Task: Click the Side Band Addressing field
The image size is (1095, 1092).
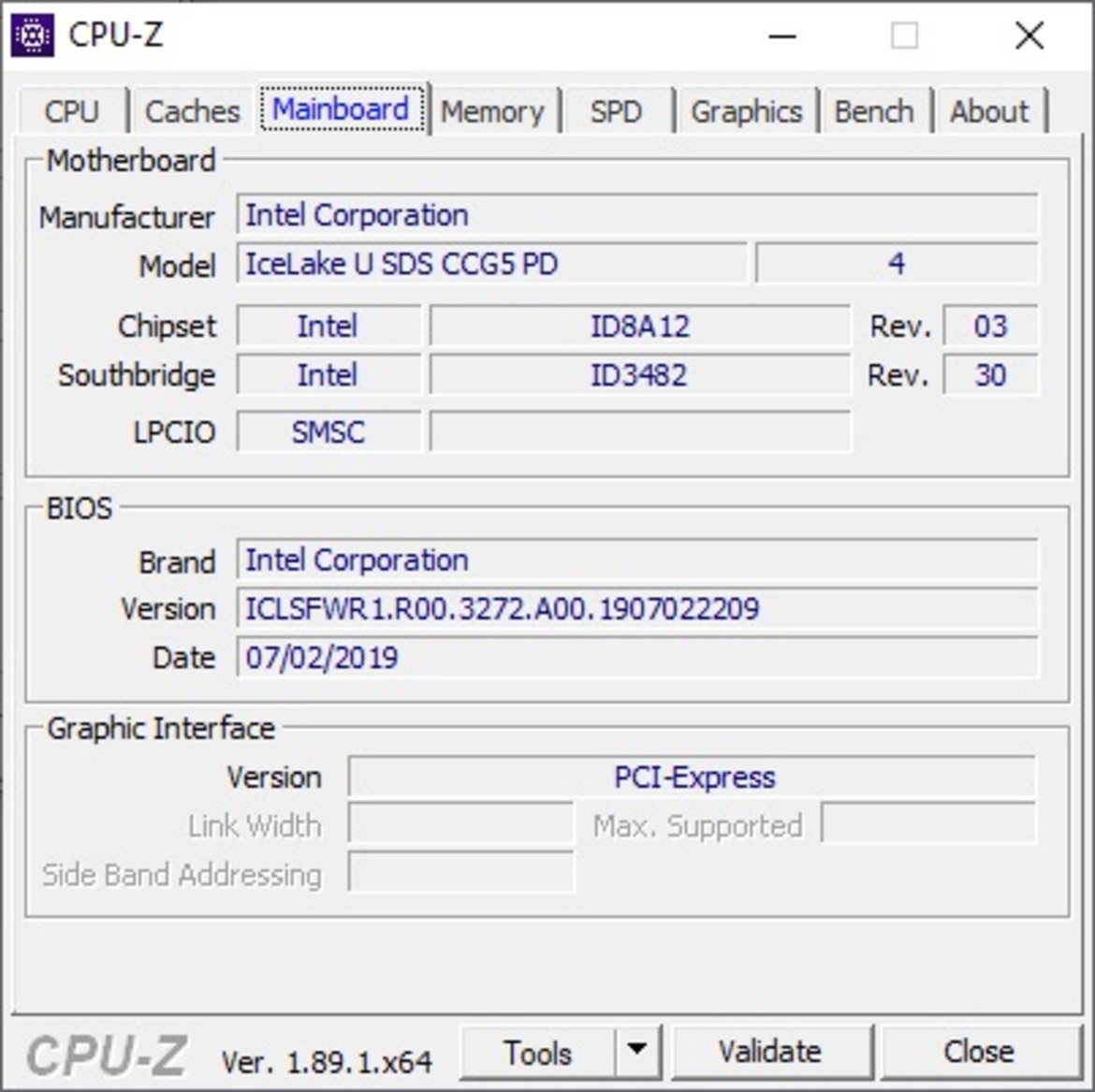Action: [x=460, y=872]
